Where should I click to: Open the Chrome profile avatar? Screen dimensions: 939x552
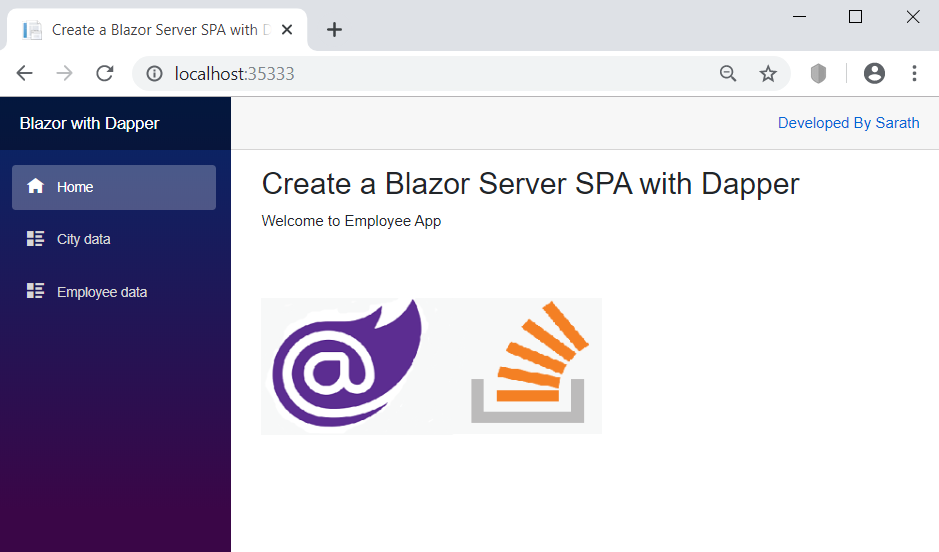pos(874,74)
